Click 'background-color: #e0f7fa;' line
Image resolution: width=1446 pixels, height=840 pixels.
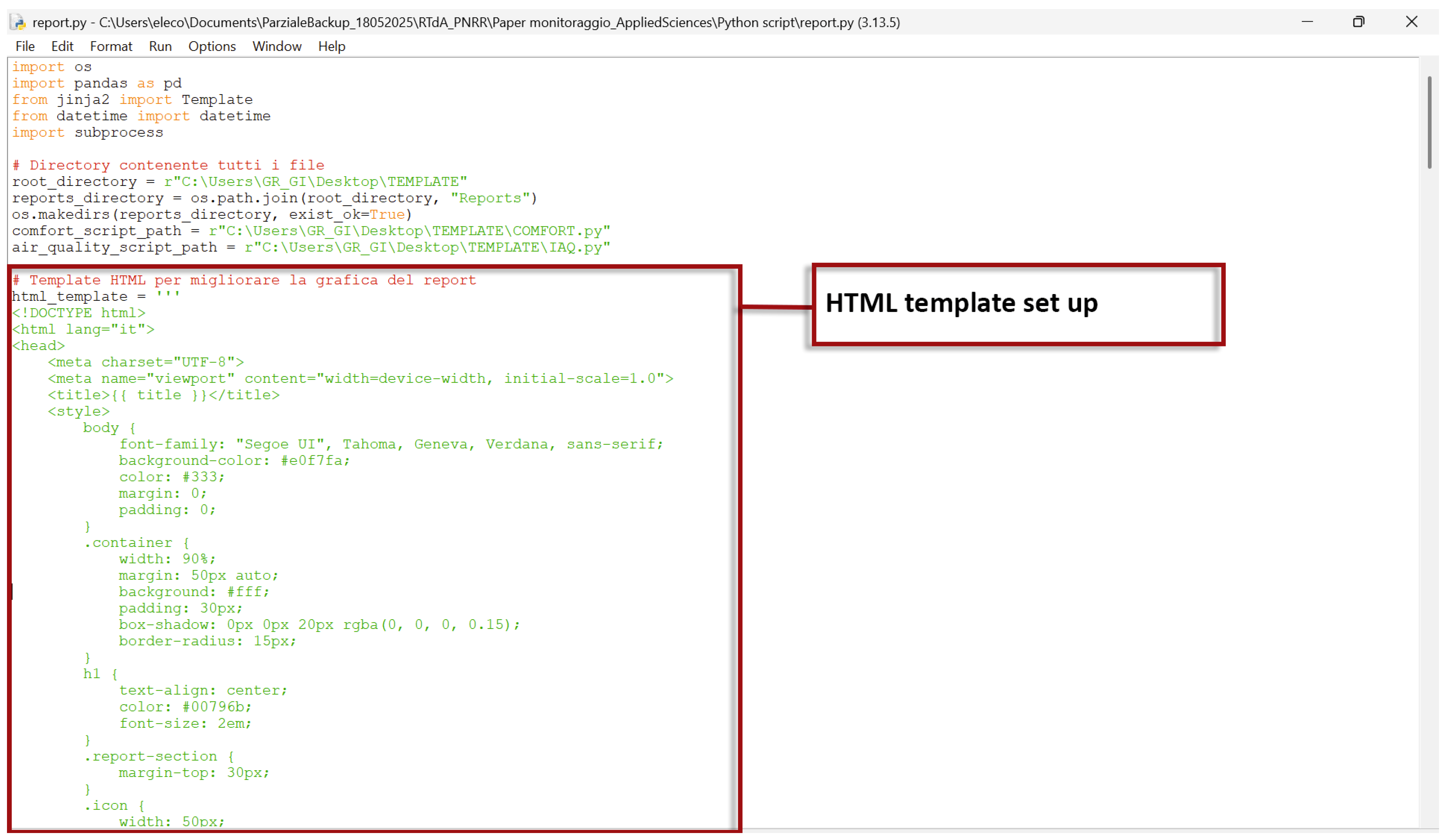tap(234, 461)
